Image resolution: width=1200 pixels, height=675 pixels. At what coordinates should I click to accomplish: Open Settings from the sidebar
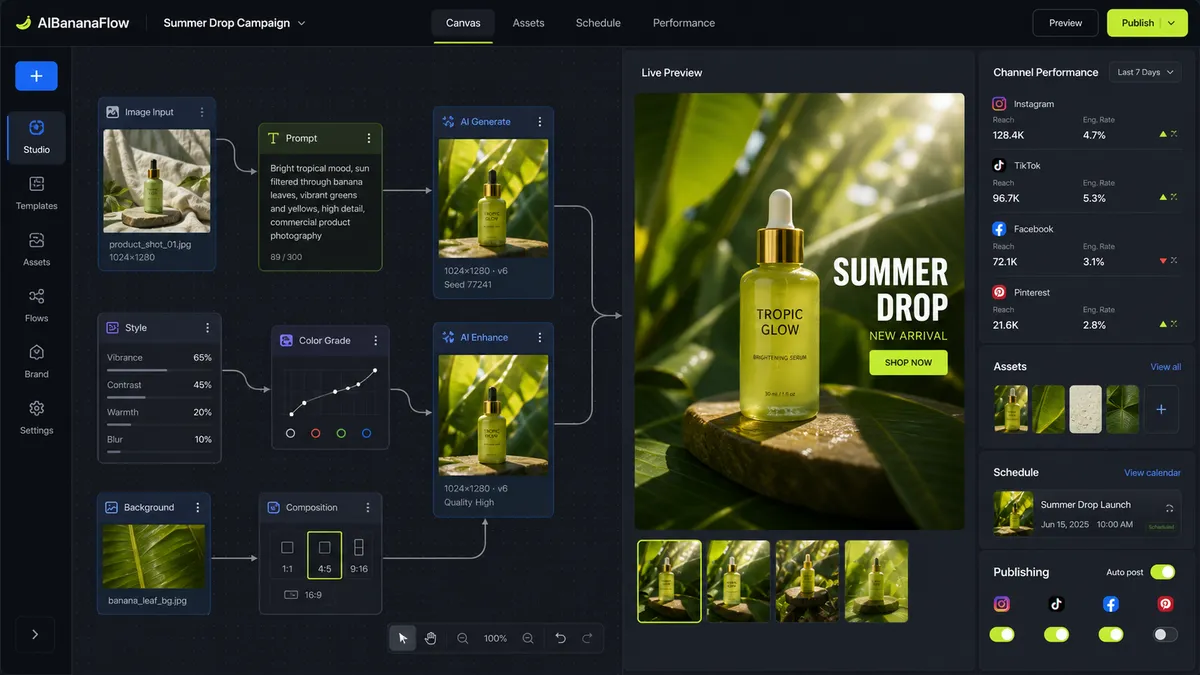[x=36, y=418]
